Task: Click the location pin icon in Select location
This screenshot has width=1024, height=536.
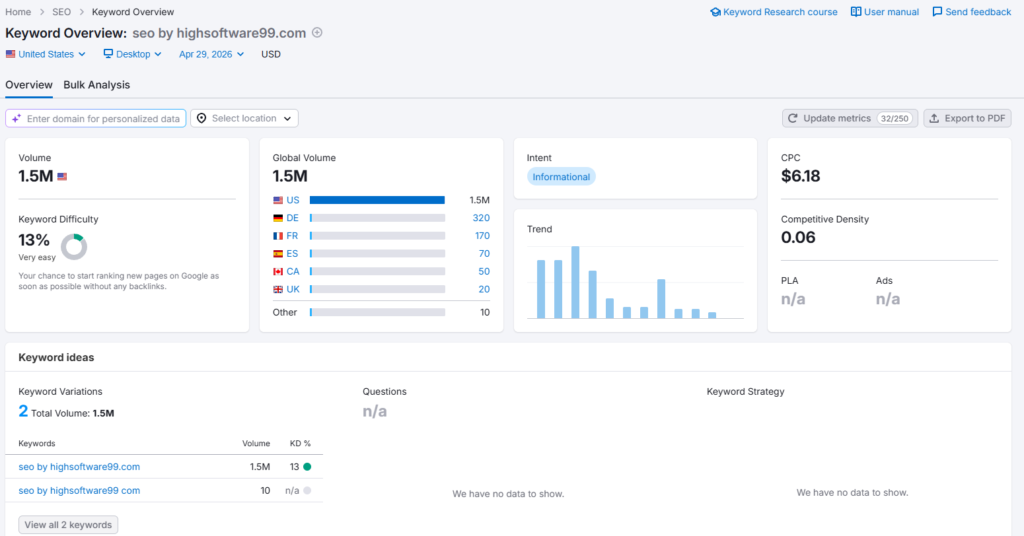Action: (201, 118)
